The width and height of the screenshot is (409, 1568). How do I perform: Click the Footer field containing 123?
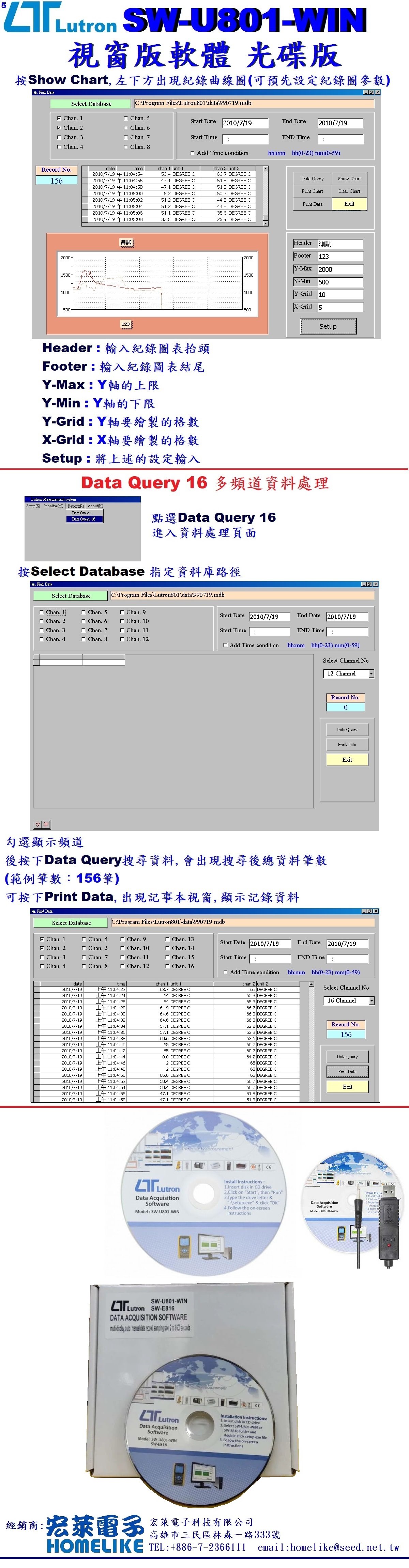pyautogui.click(x=340, y=257)
